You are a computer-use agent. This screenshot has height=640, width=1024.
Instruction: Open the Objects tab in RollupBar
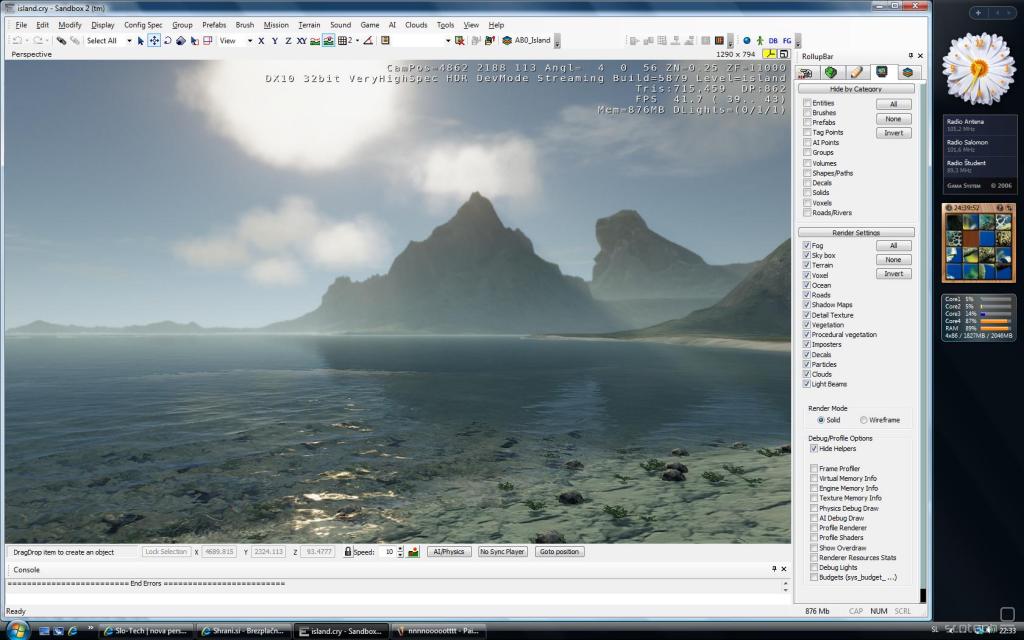[x=807, y=72]
